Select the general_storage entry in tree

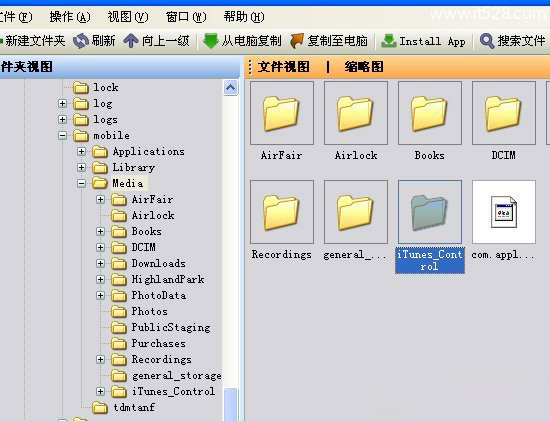pyautogui.click(x=176, y=376)
